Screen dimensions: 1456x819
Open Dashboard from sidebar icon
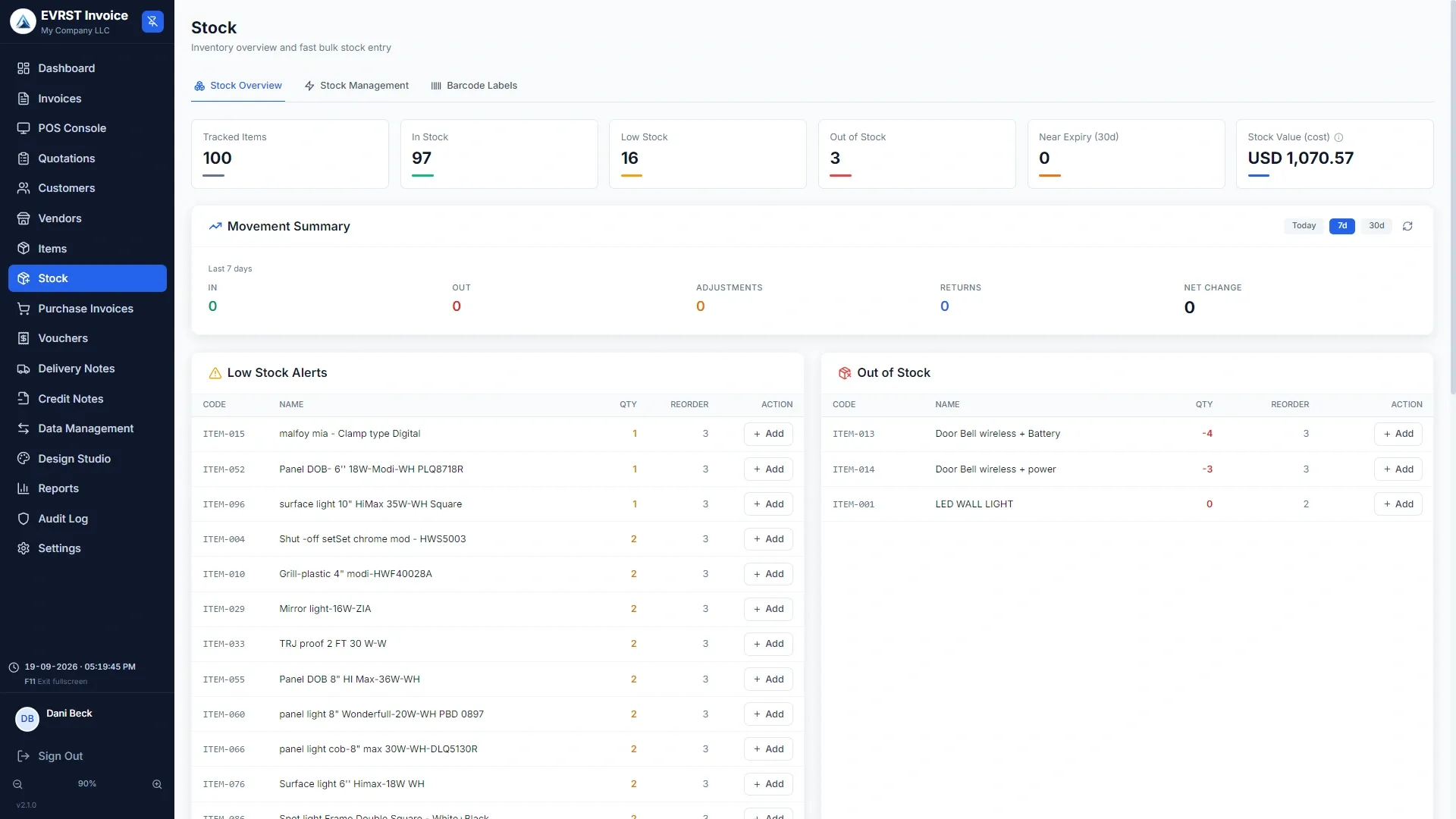click(24, 68)
